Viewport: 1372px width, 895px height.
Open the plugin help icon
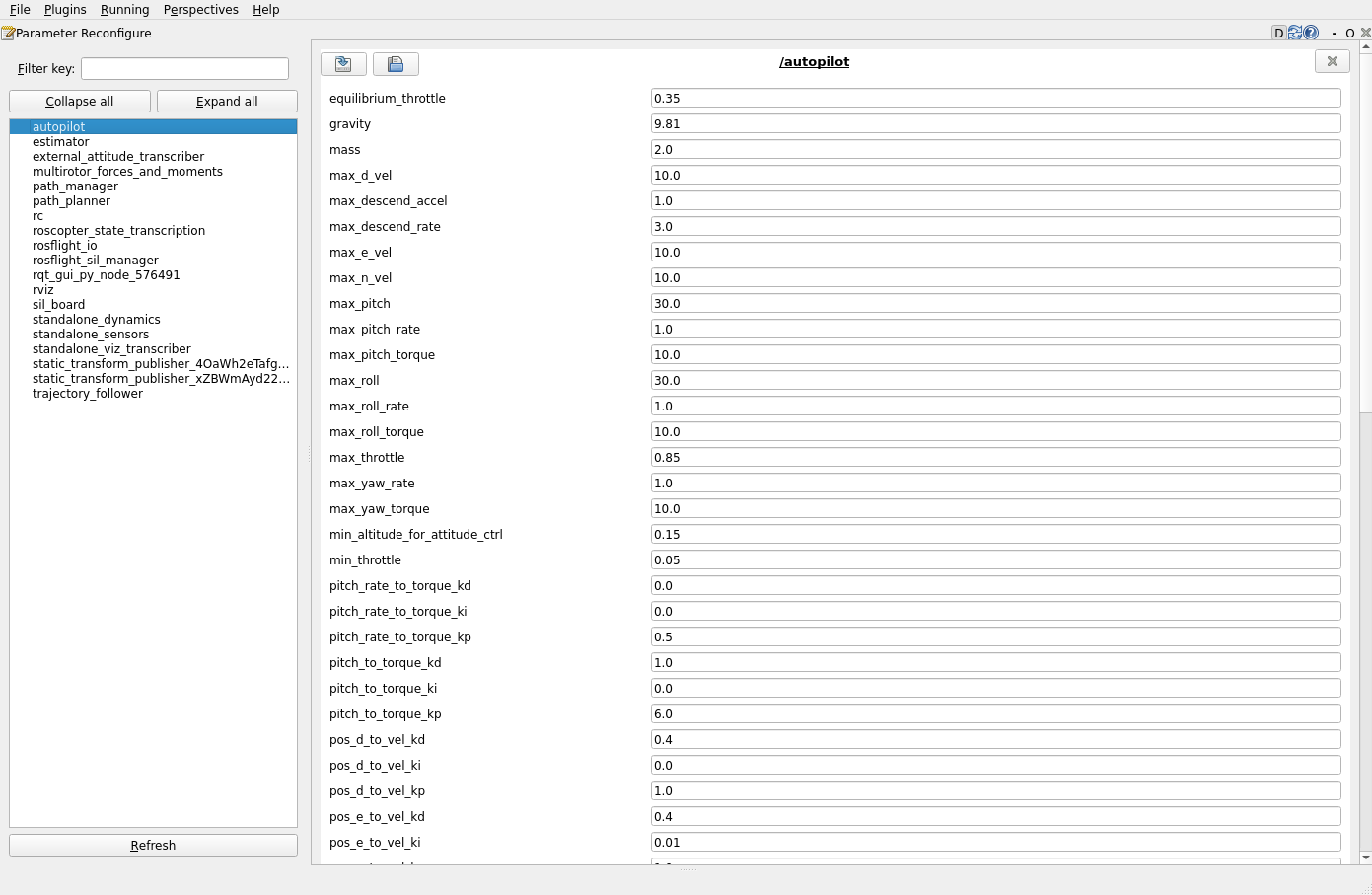click(1311, 33)
